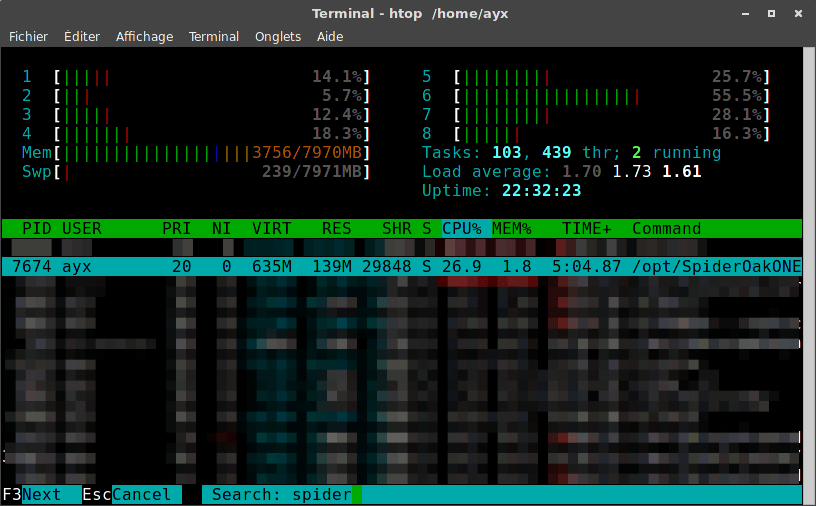Open the Éditer menu
The height and width of the screenshot is (506, 816).
(82, 36)
